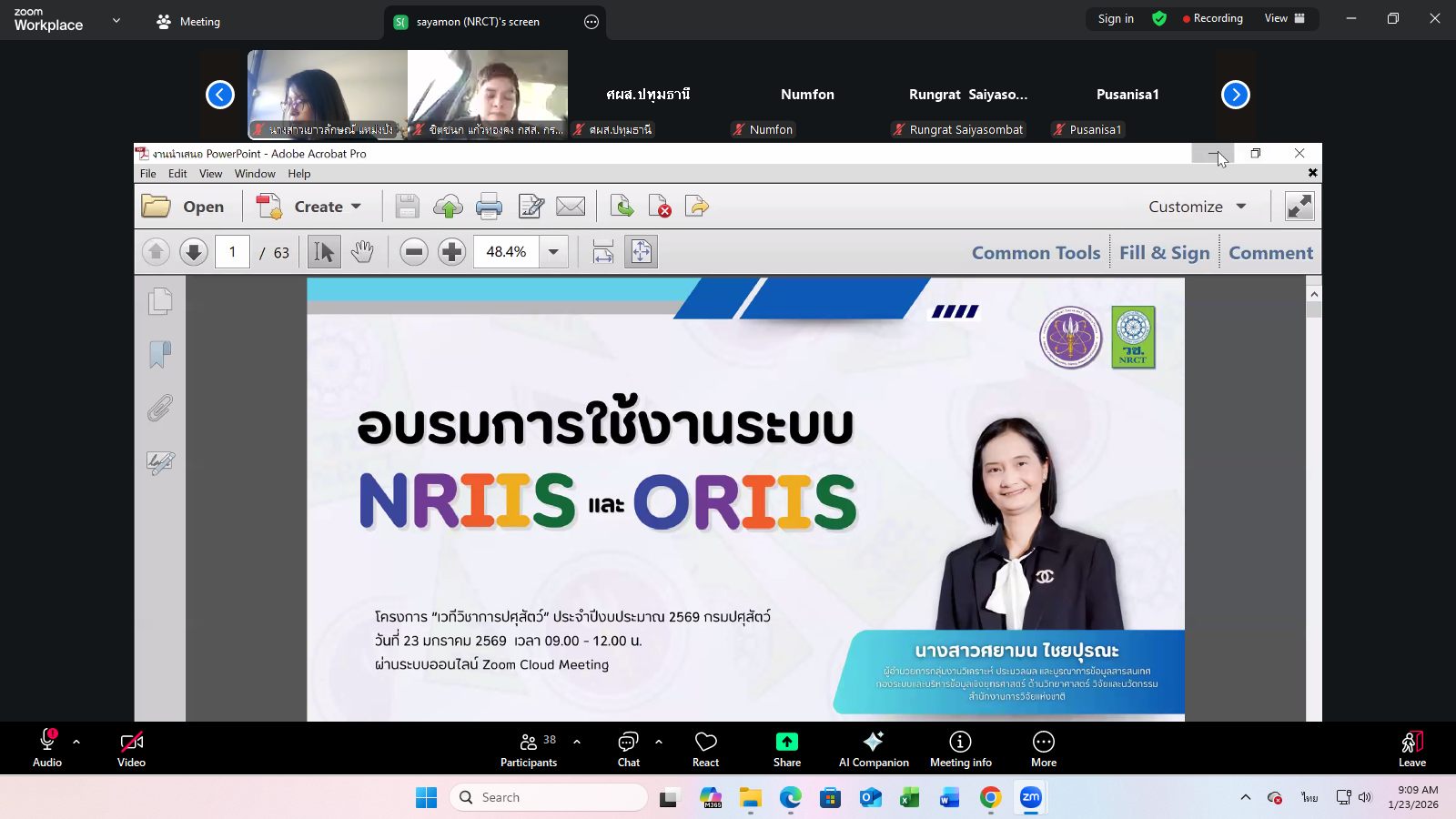Open the Comment pane tab

(1270, 253)
